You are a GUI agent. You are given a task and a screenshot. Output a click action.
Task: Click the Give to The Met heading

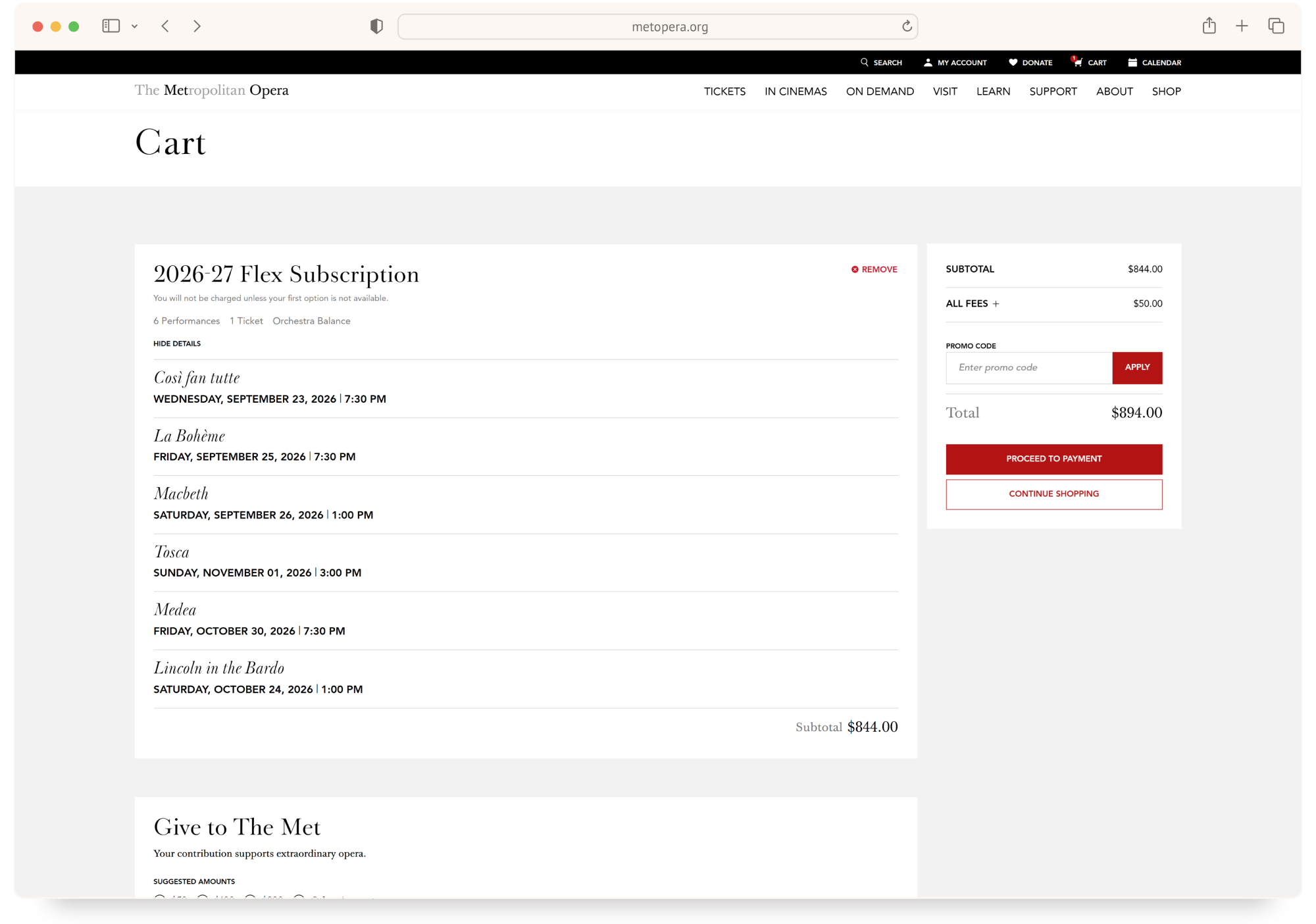point(237,827)
